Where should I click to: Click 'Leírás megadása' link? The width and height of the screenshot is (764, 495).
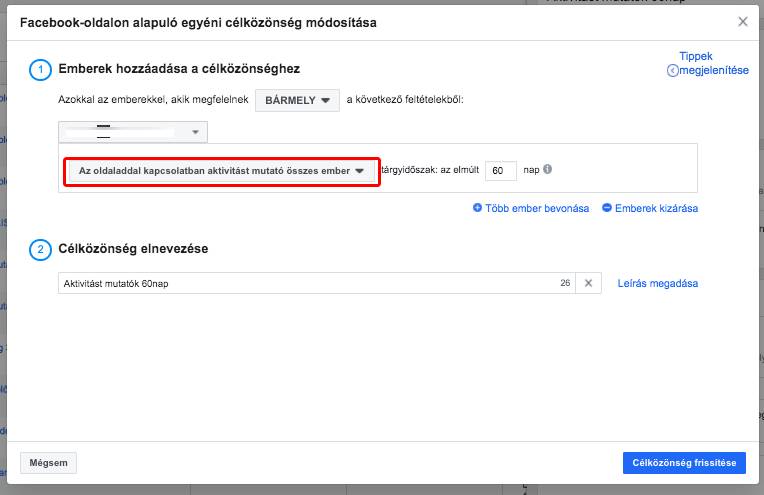click(x=658, y=284)
